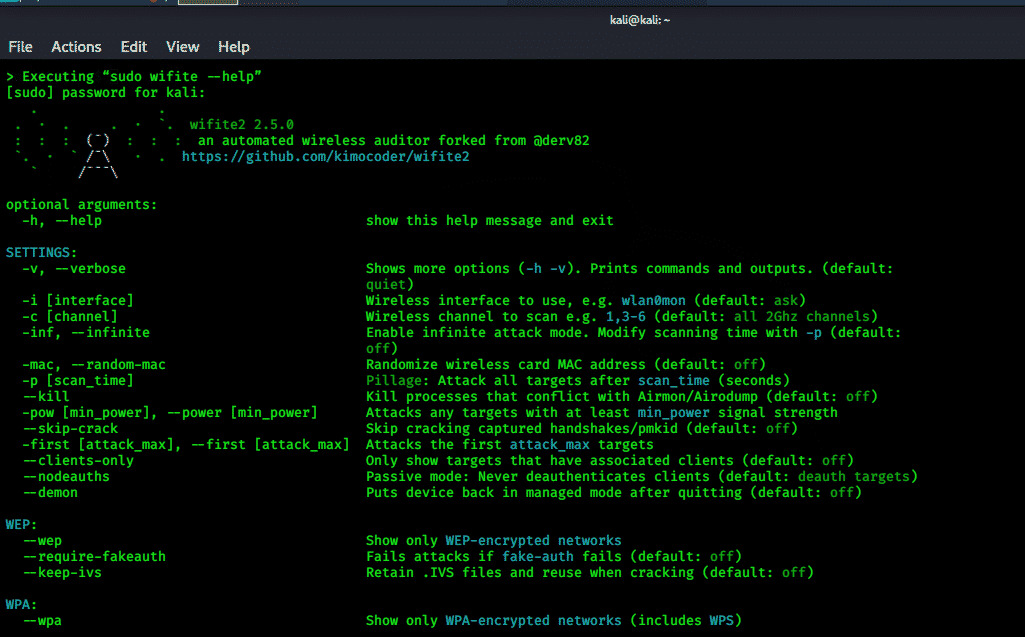Viewport: 1025px width, 637px height.
Task: Open the Edit menu
Action: point(133,47)
